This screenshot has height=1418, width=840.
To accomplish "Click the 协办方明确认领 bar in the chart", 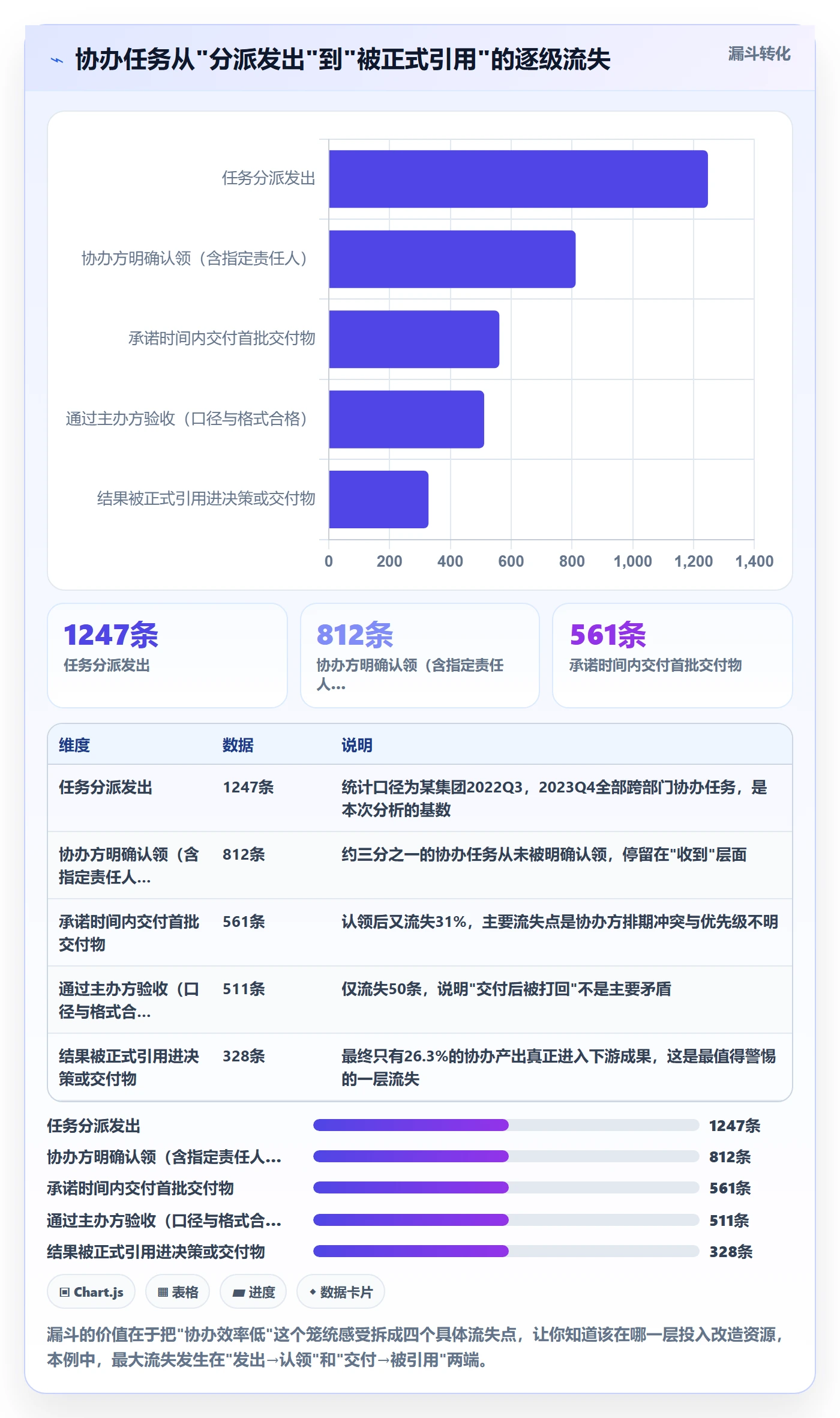I will [x=452, y=259].
